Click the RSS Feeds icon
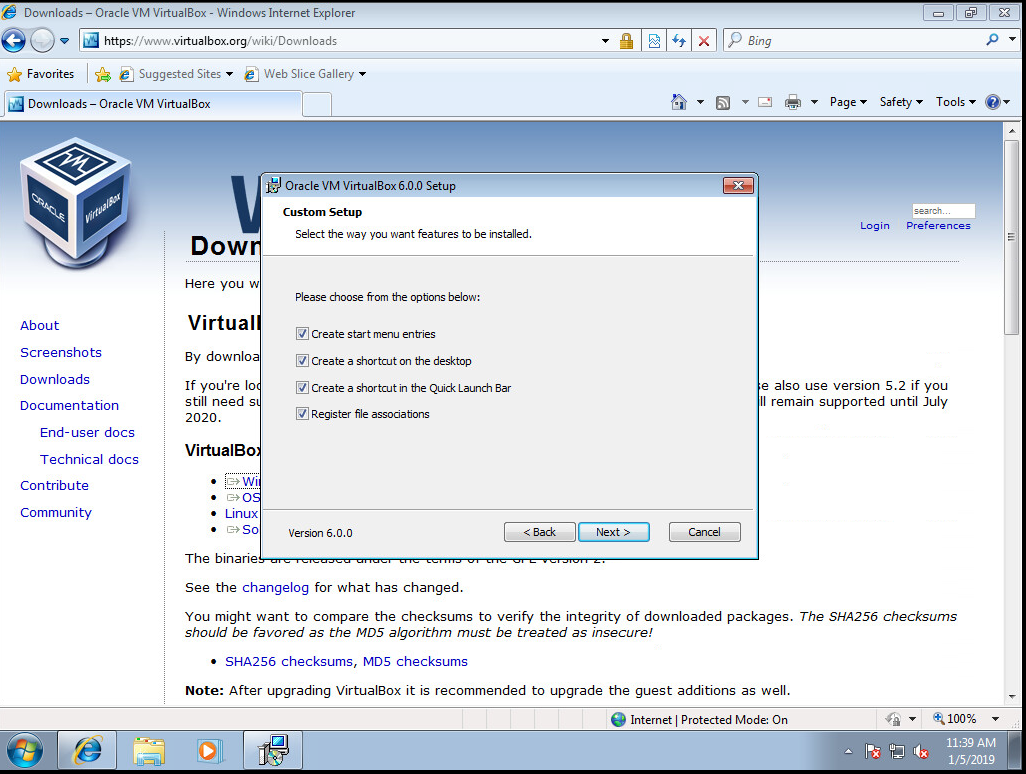 [x=723, y=102]
